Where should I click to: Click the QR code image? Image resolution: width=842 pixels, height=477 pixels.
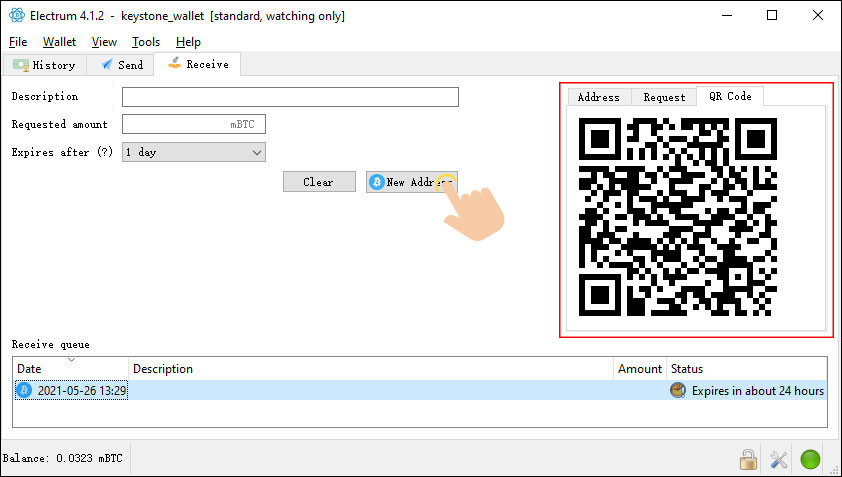[679, 216]
